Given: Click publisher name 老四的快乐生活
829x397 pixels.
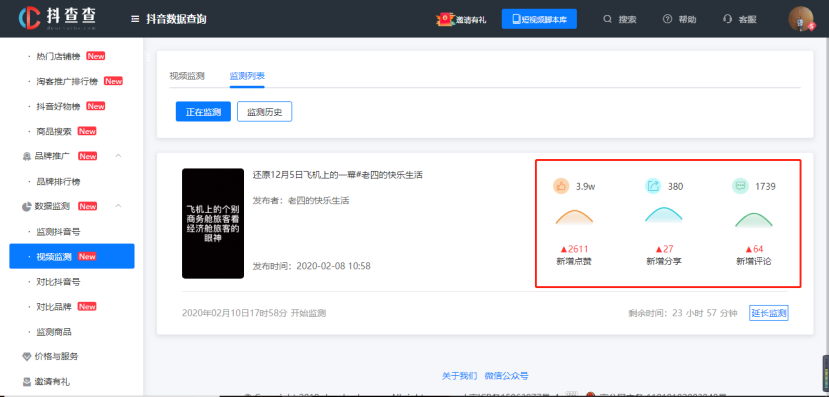Looking at the screenshot, I should (318, 200).
